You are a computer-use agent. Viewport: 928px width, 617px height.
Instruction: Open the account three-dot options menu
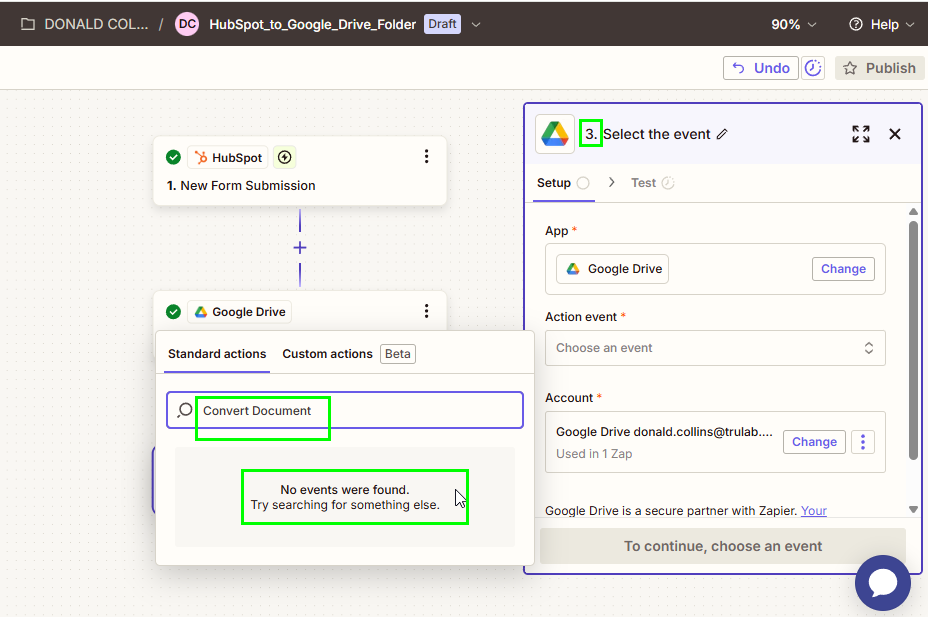(x=863, y=442)
